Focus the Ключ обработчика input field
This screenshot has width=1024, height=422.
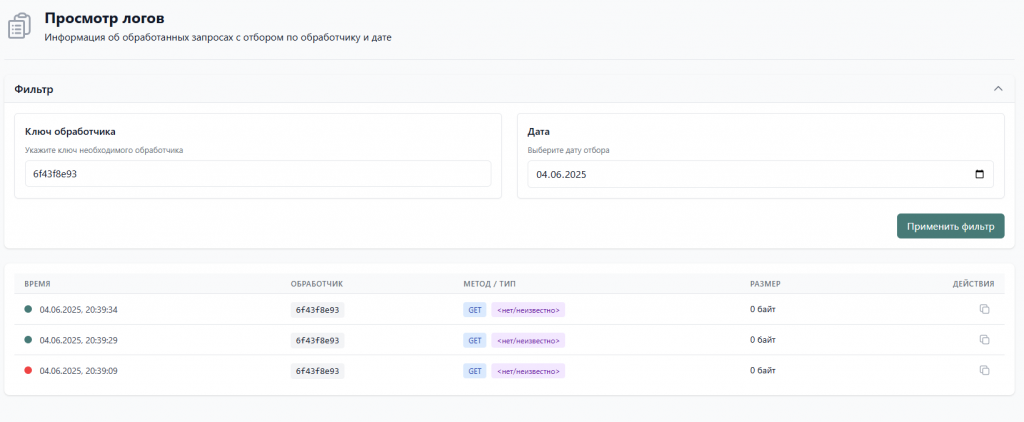258,174
